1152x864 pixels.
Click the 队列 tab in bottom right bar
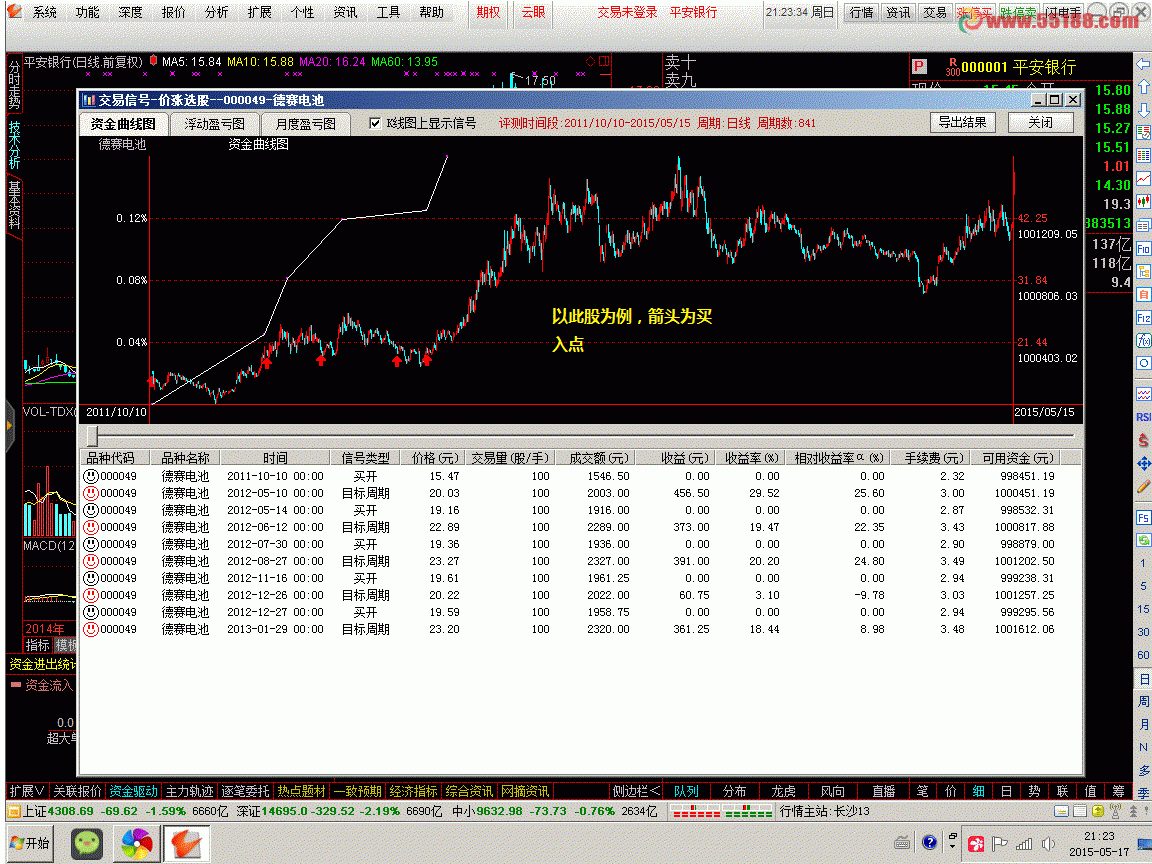click(686, 791)
